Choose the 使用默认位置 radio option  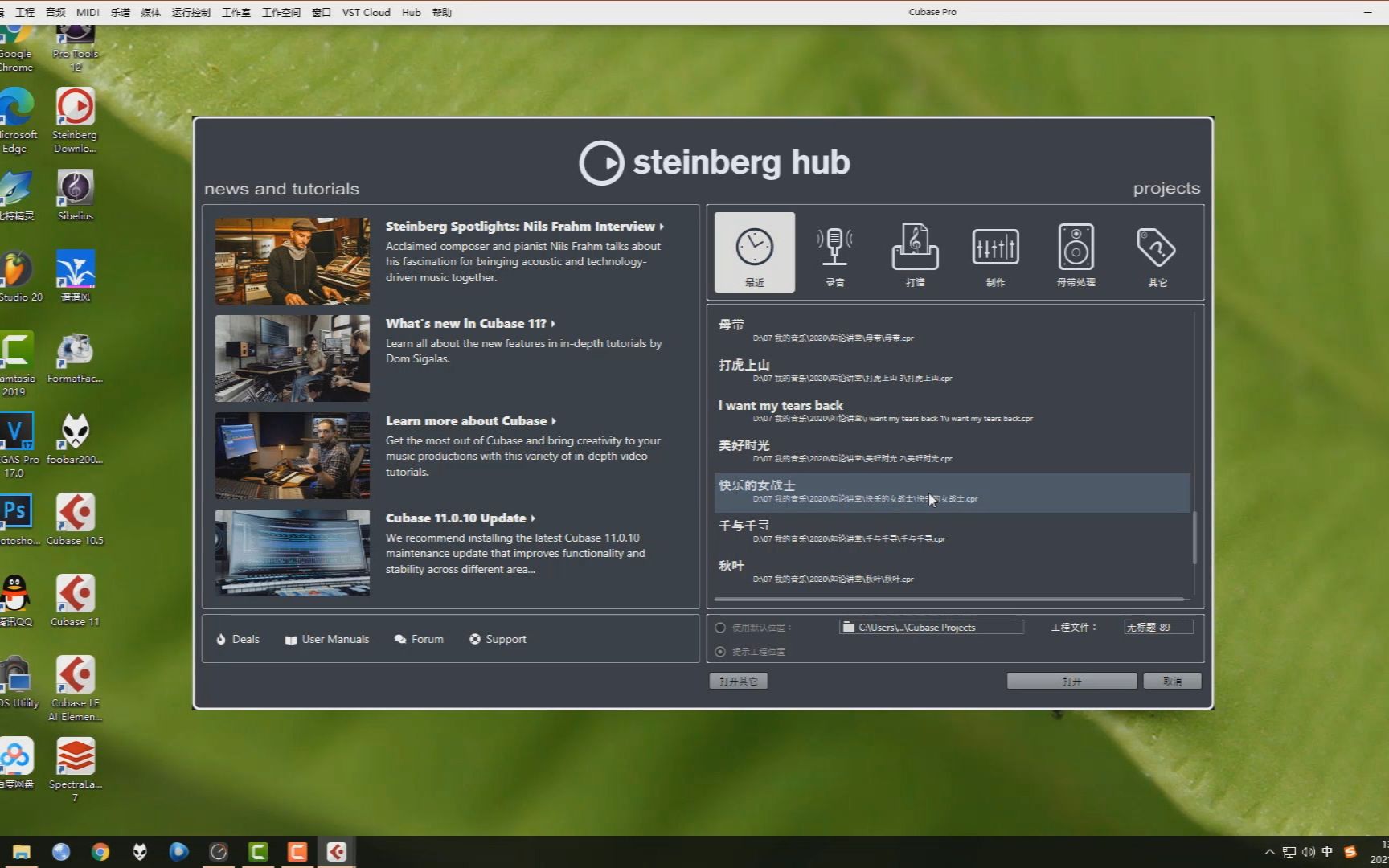point(720,628)
